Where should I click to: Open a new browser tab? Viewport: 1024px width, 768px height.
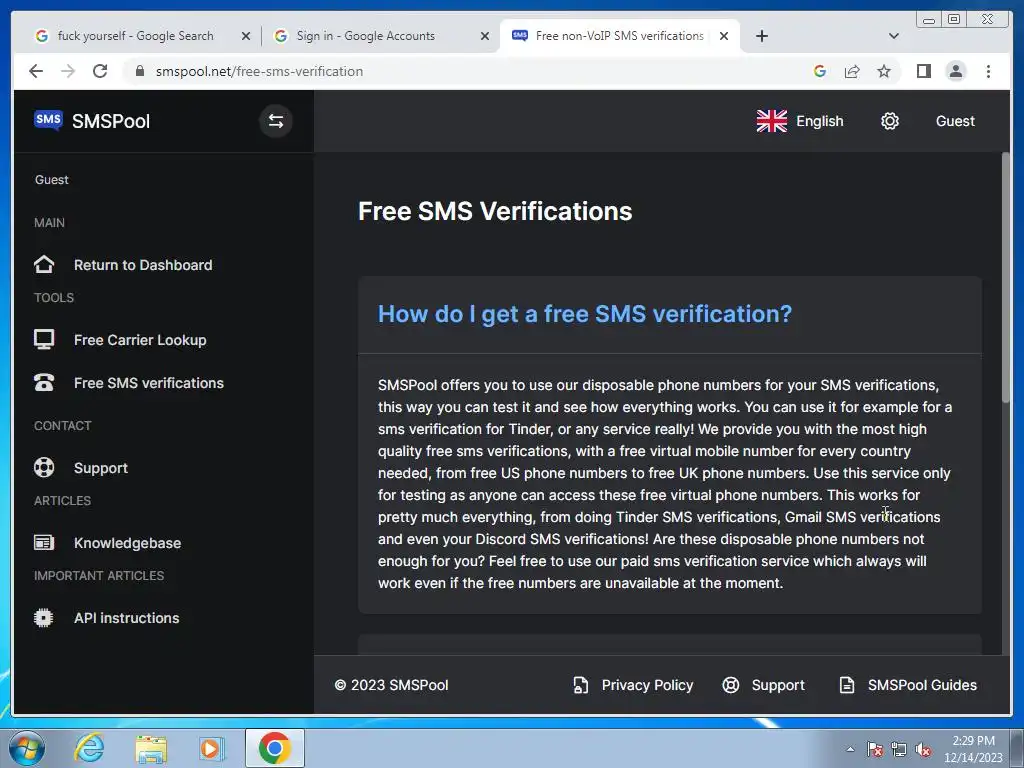(x=761, y=36)
